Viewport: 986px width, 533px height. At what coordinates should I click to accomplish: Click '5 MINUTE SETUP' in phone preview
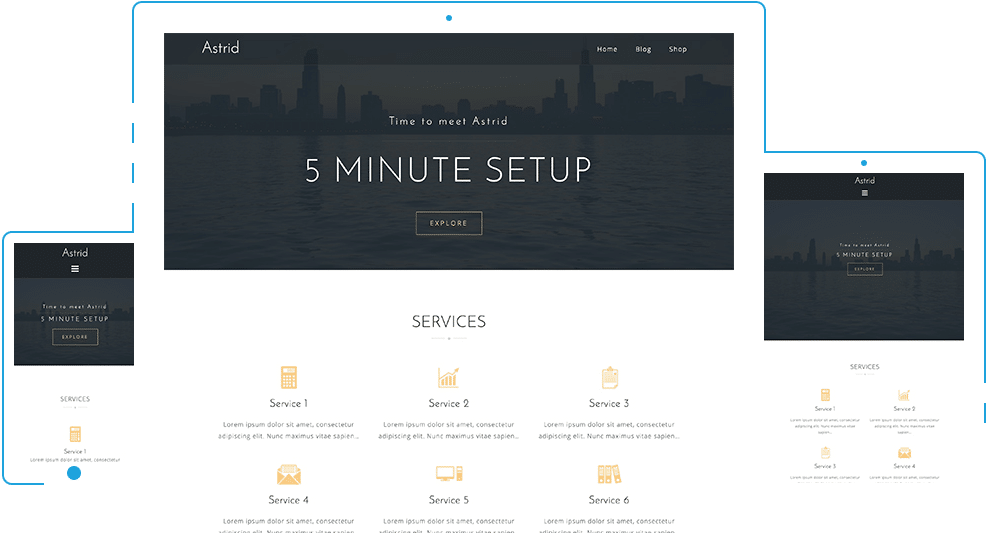[x=75, y=319]
